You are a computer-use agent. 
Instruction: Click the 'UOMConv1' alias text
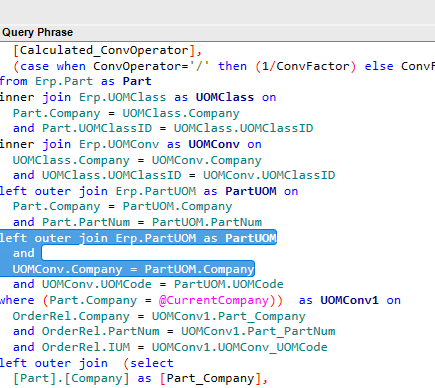coord(349,300)
